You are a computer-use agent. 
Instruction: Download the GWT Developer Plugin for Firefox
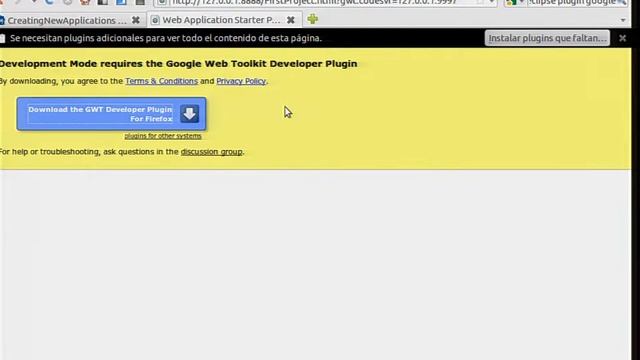click(111, 114)
